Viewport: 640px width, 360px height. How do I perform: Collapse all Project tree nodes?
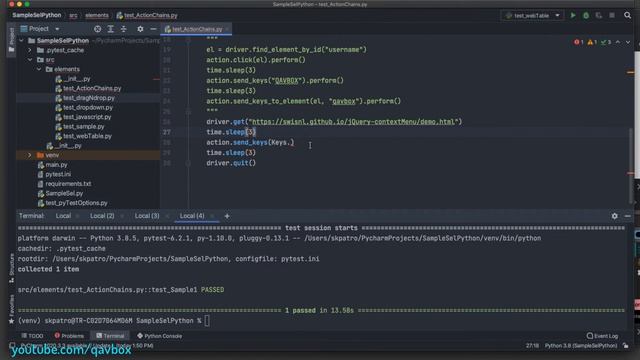coord(123,29)
